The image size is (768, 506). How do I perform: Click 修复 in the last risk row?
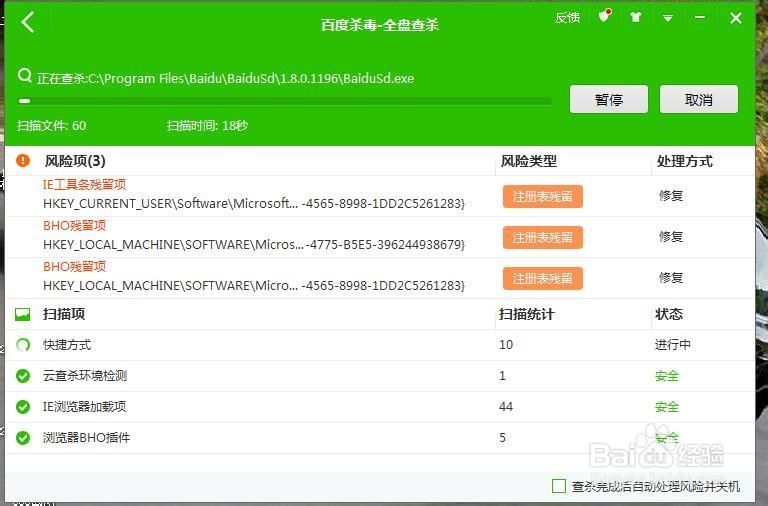pyautogui.click(x=671, y=278)
